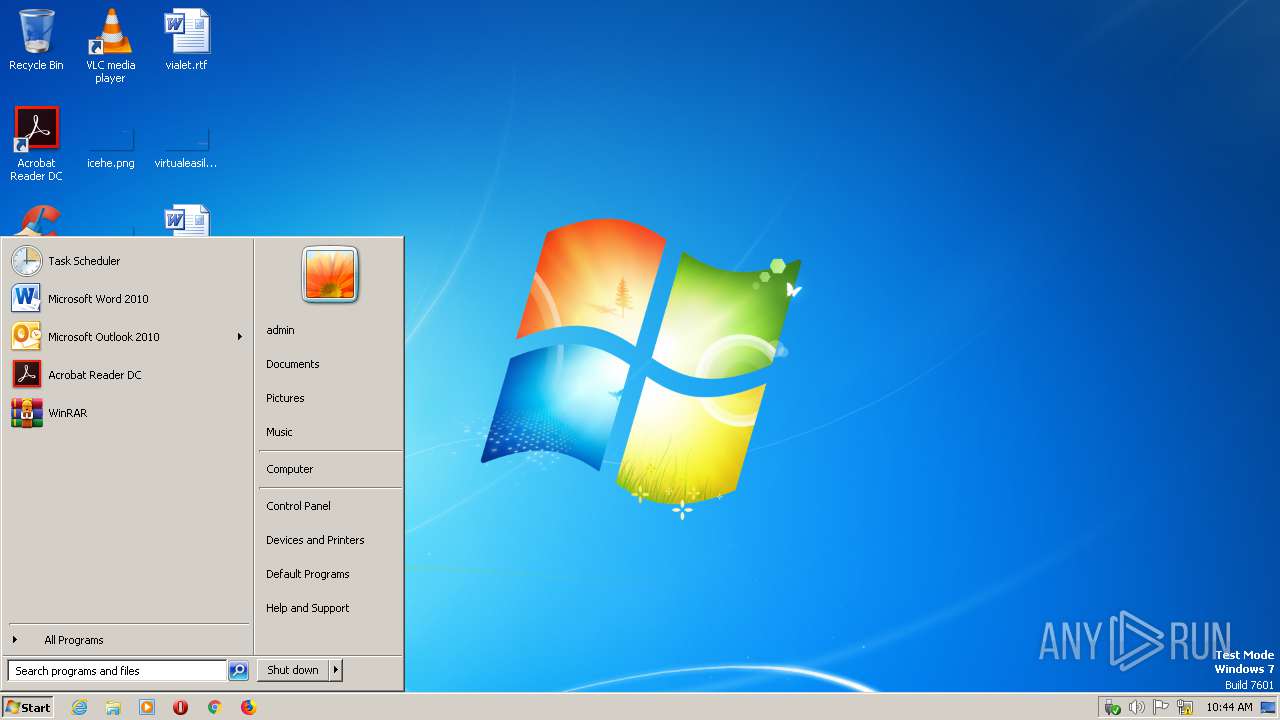
Task: Open Music from Start menu
Action: (279, 432)
